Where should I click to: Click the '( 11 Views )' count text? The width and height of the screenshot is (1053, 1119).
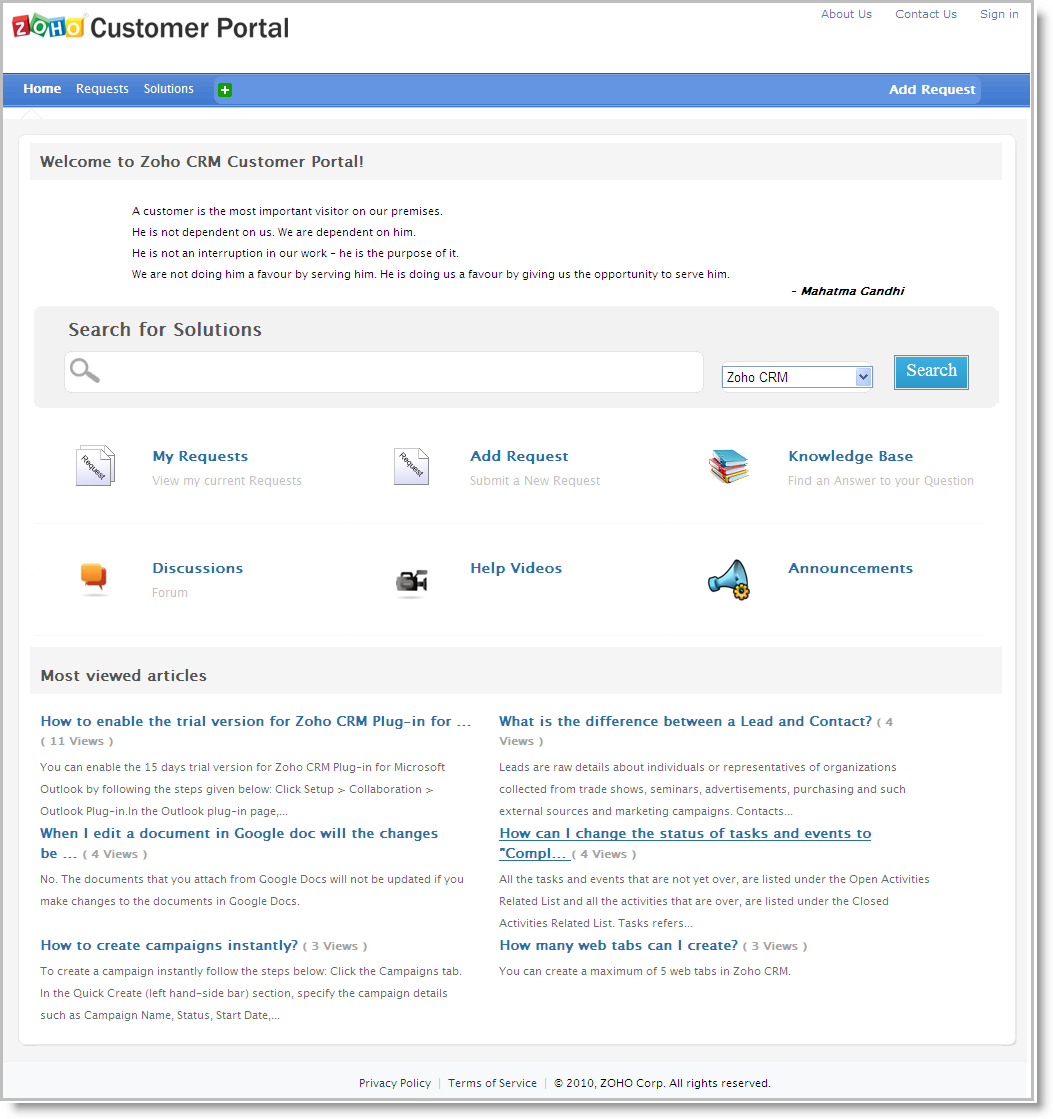point(77,741)
